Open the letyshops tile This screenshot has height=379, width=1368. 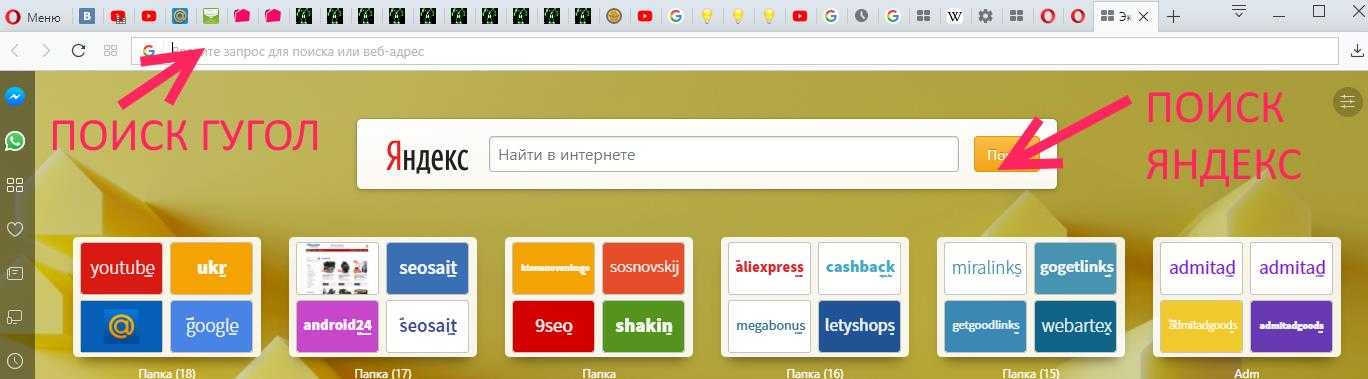(x=859, y=326)
